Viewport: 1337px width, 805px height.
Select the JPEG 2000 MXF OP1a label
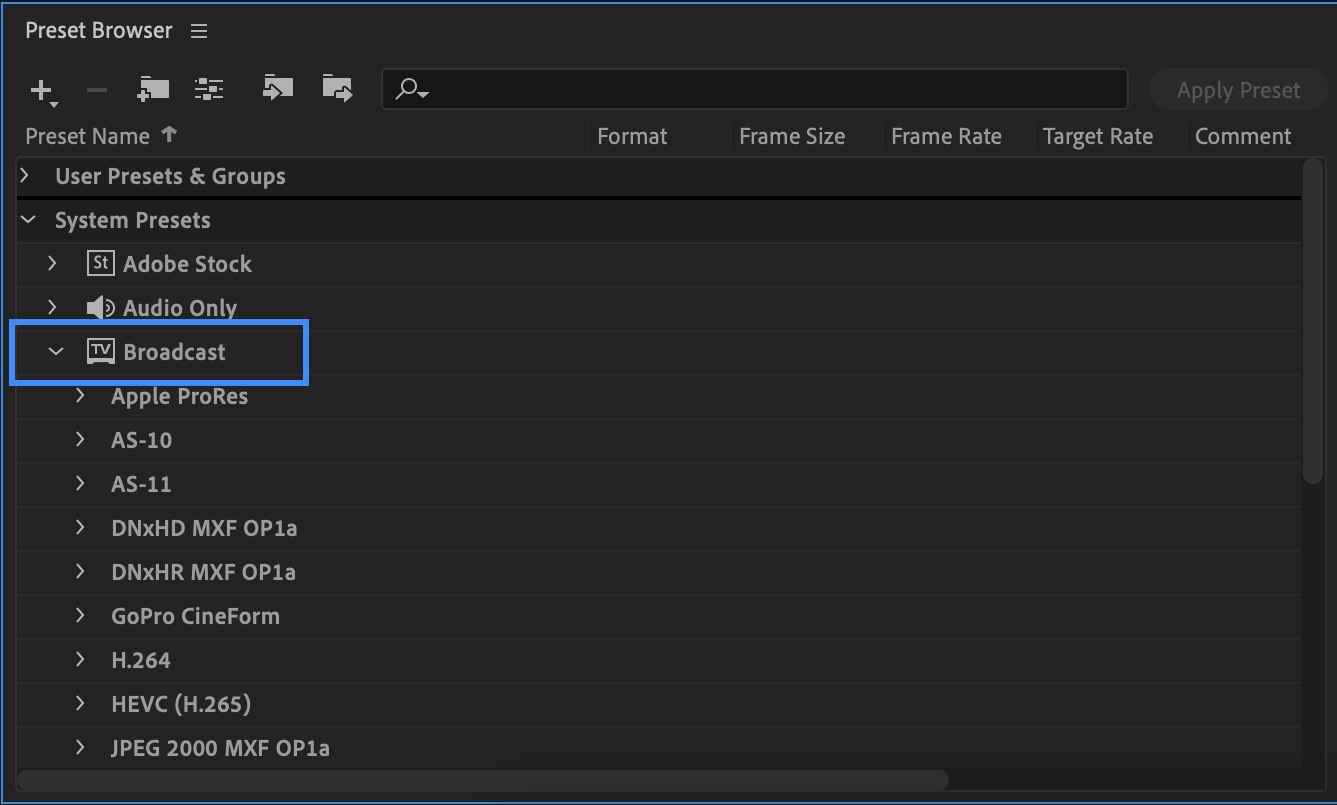click(x=220, y=748)
